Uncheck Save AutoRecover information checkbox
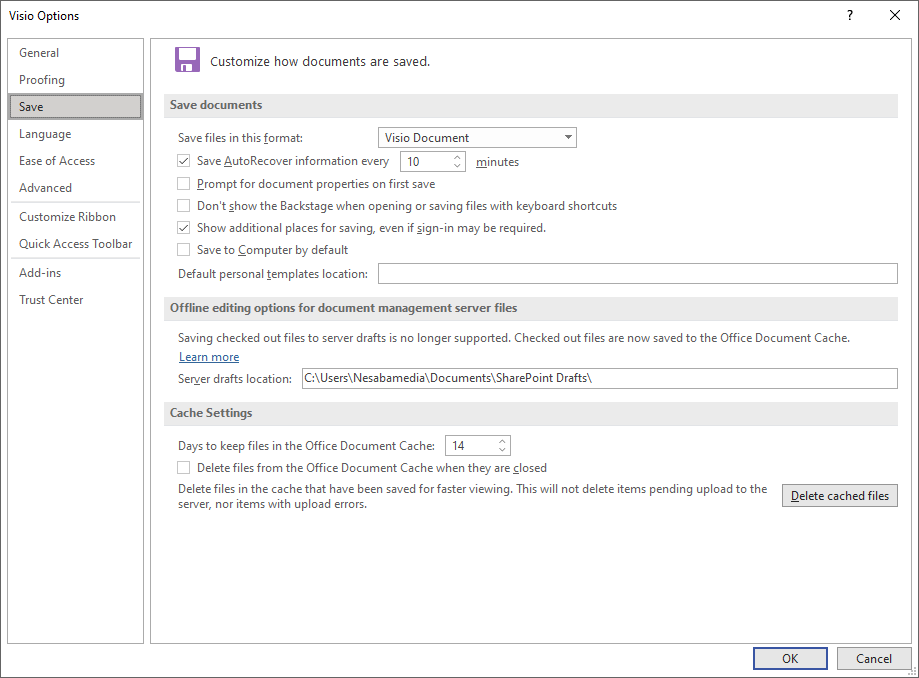919x678 pixels. pyautogui.click(x=184, y=161)
